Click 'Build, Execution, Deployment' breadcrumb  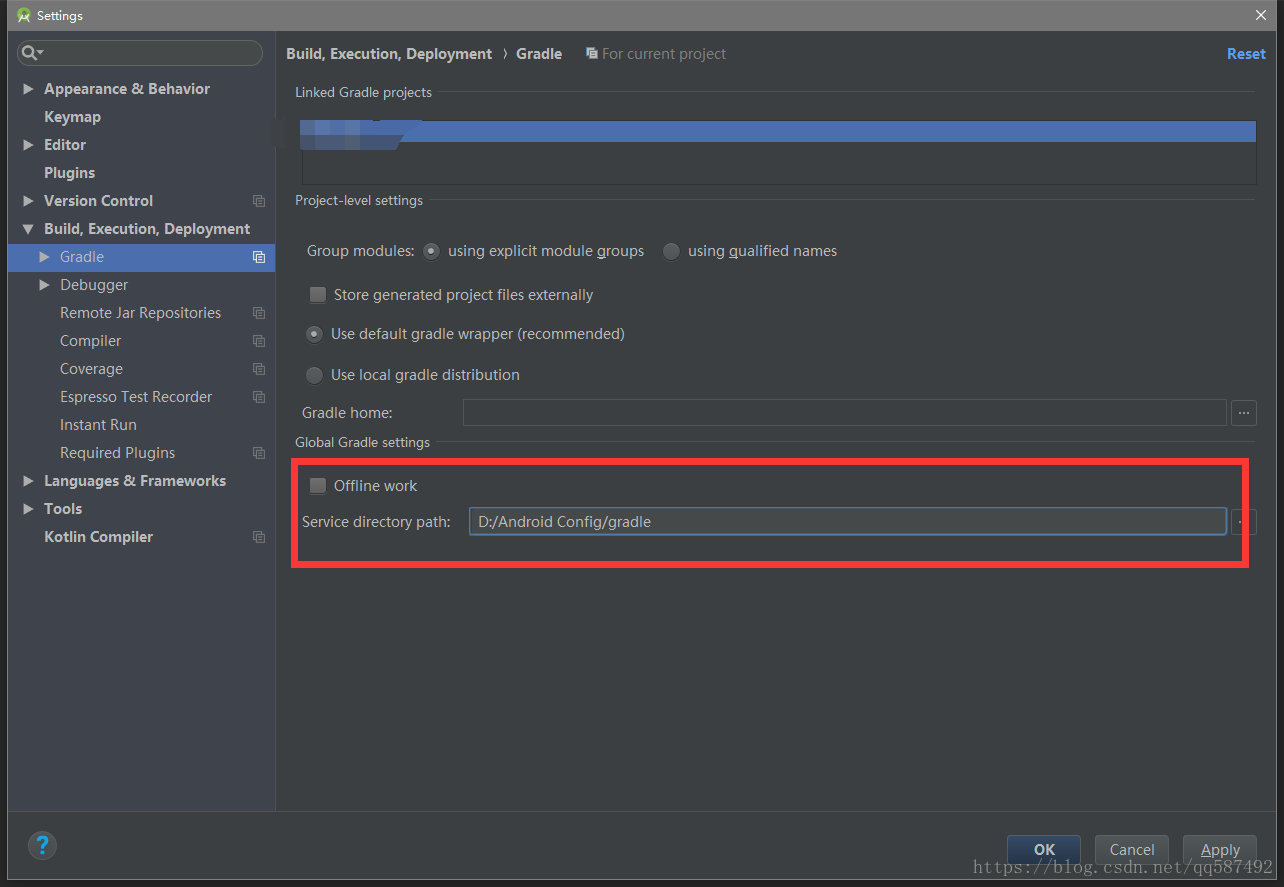tap(389, 54)
